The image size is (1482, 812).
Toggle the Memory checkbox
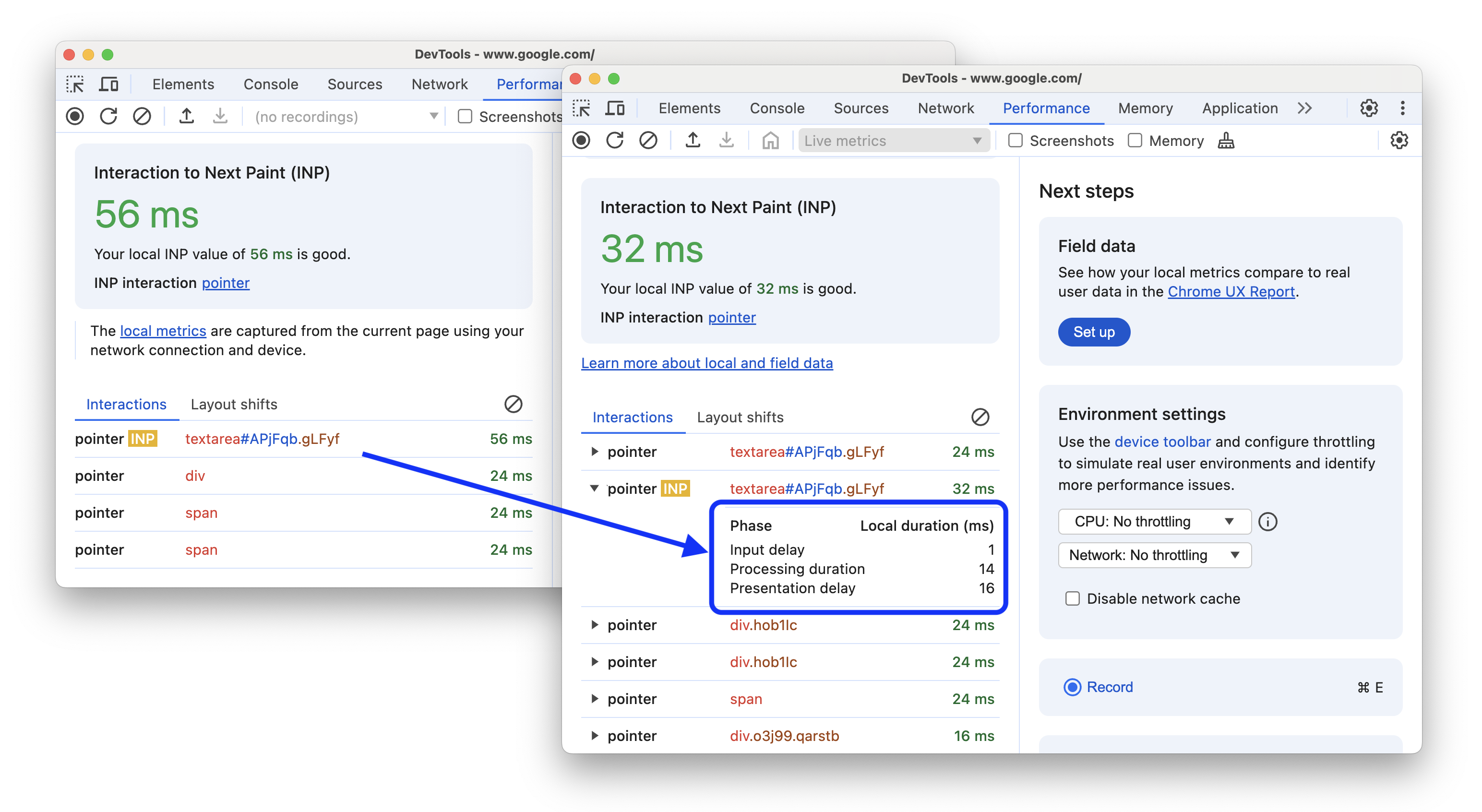point(1136,141)
